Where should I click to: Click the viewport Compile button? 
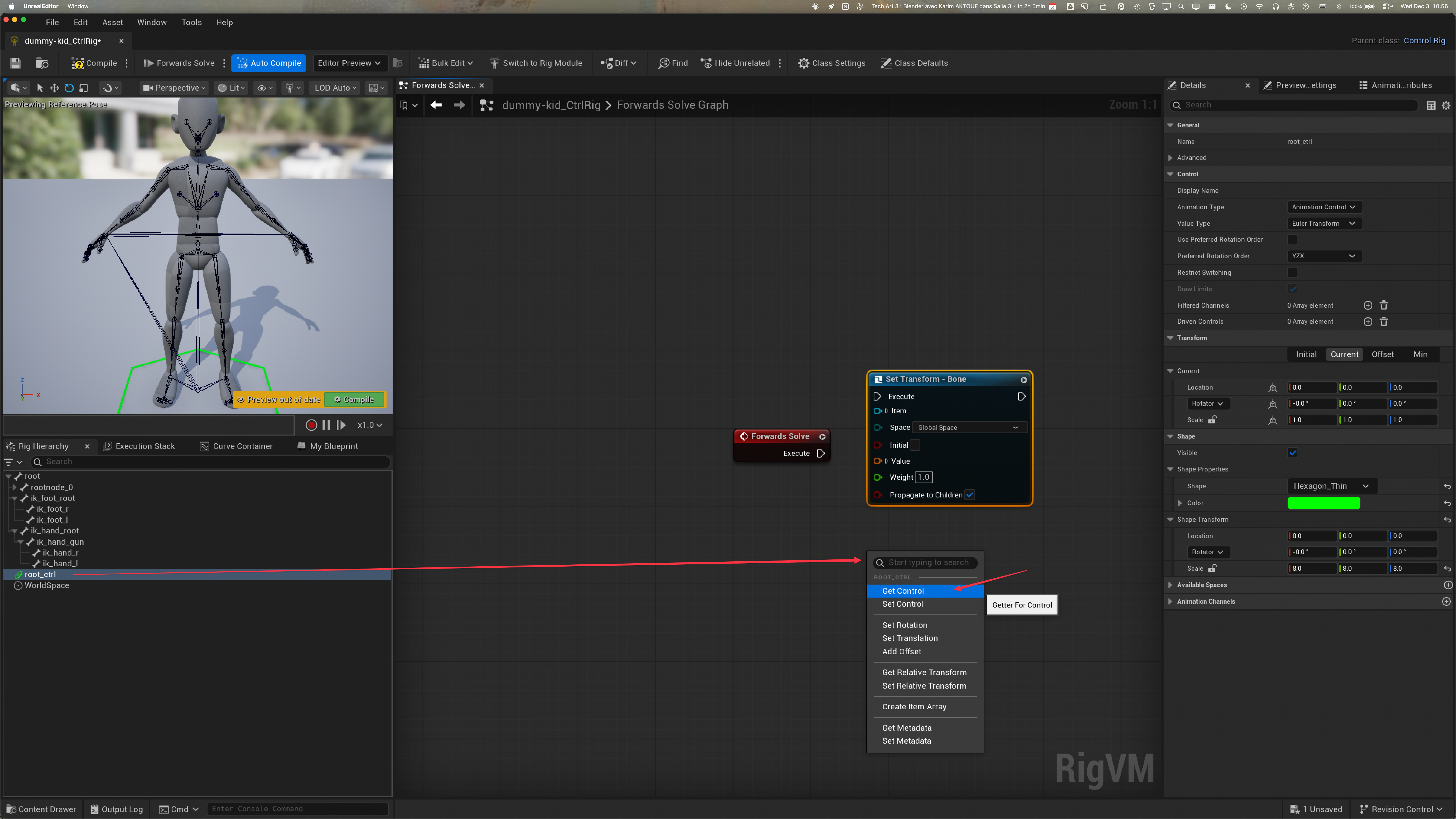pos(354,400)
